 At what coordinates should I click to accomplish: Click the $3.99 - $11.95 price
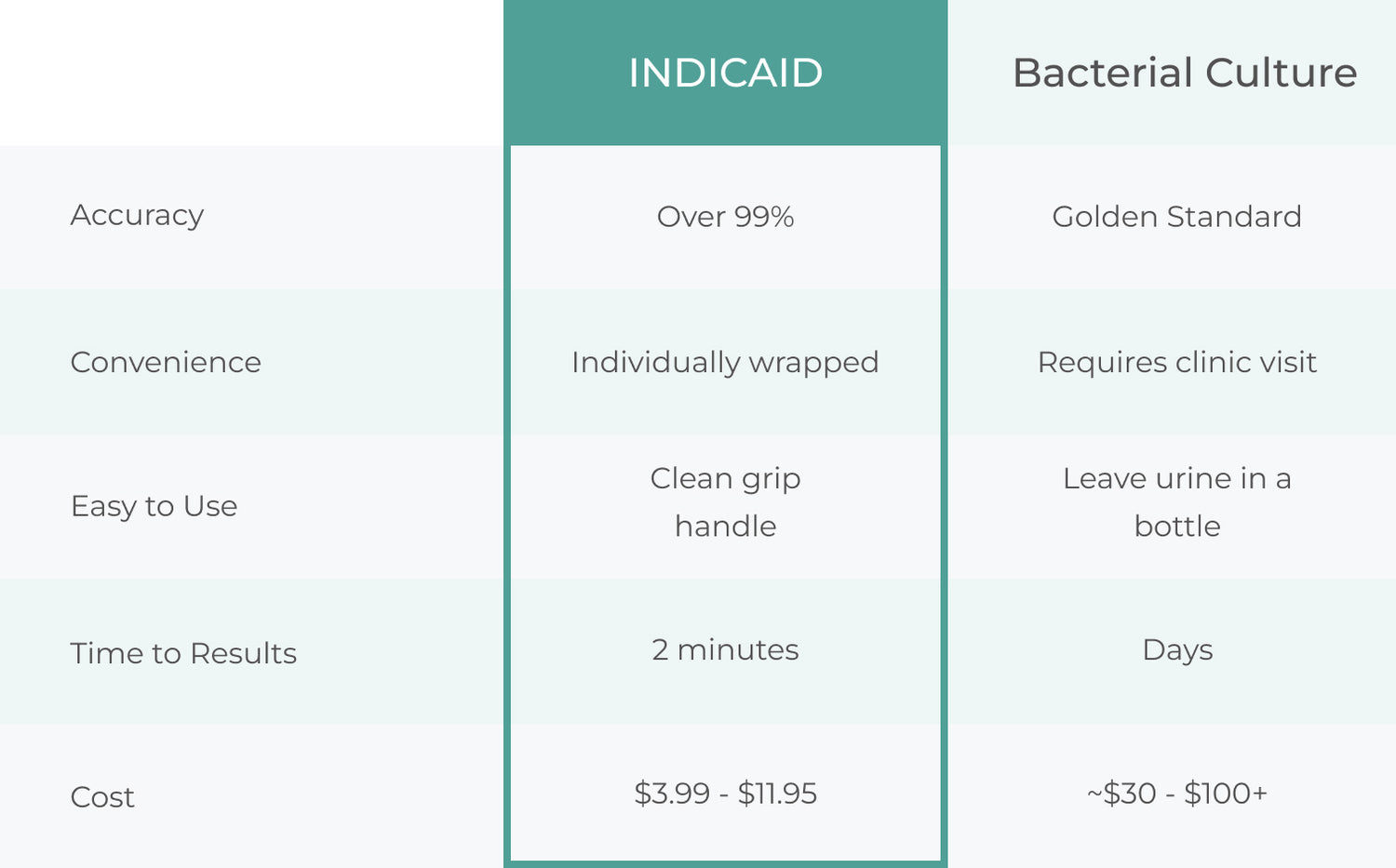725,794
